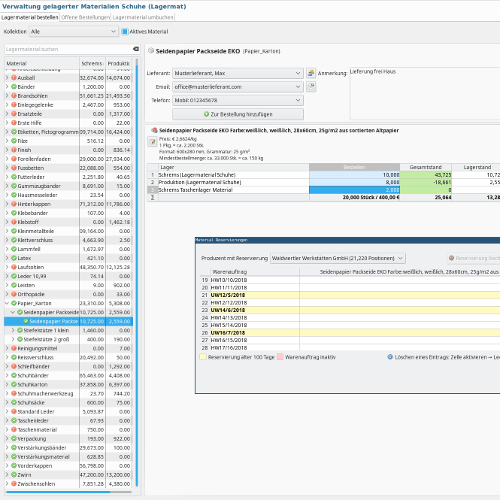The width and height of the screenshot is (500, 500).
Task: Click the Bestellen column header
Action: pos(354,167)
